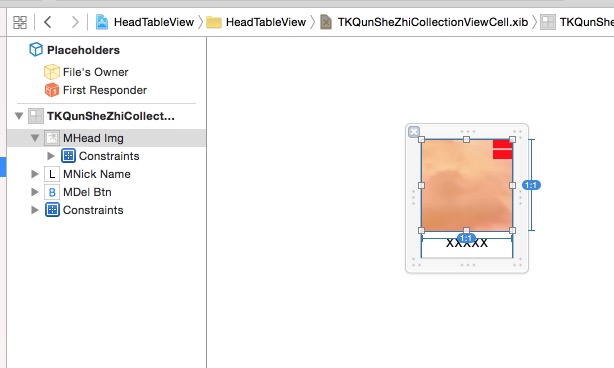The image size is (614, 368).
Task: Select Constraints row under MHead Img
Action: pos(106,156)
